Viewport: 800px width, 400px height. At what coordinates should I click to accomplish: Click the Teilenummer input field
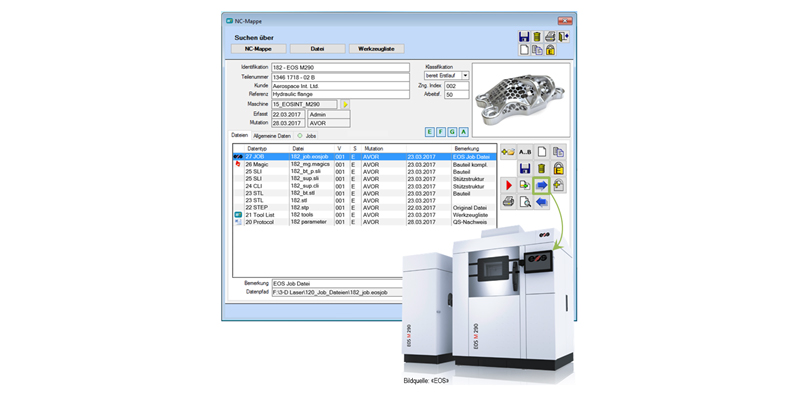click(x=340, y=77)
